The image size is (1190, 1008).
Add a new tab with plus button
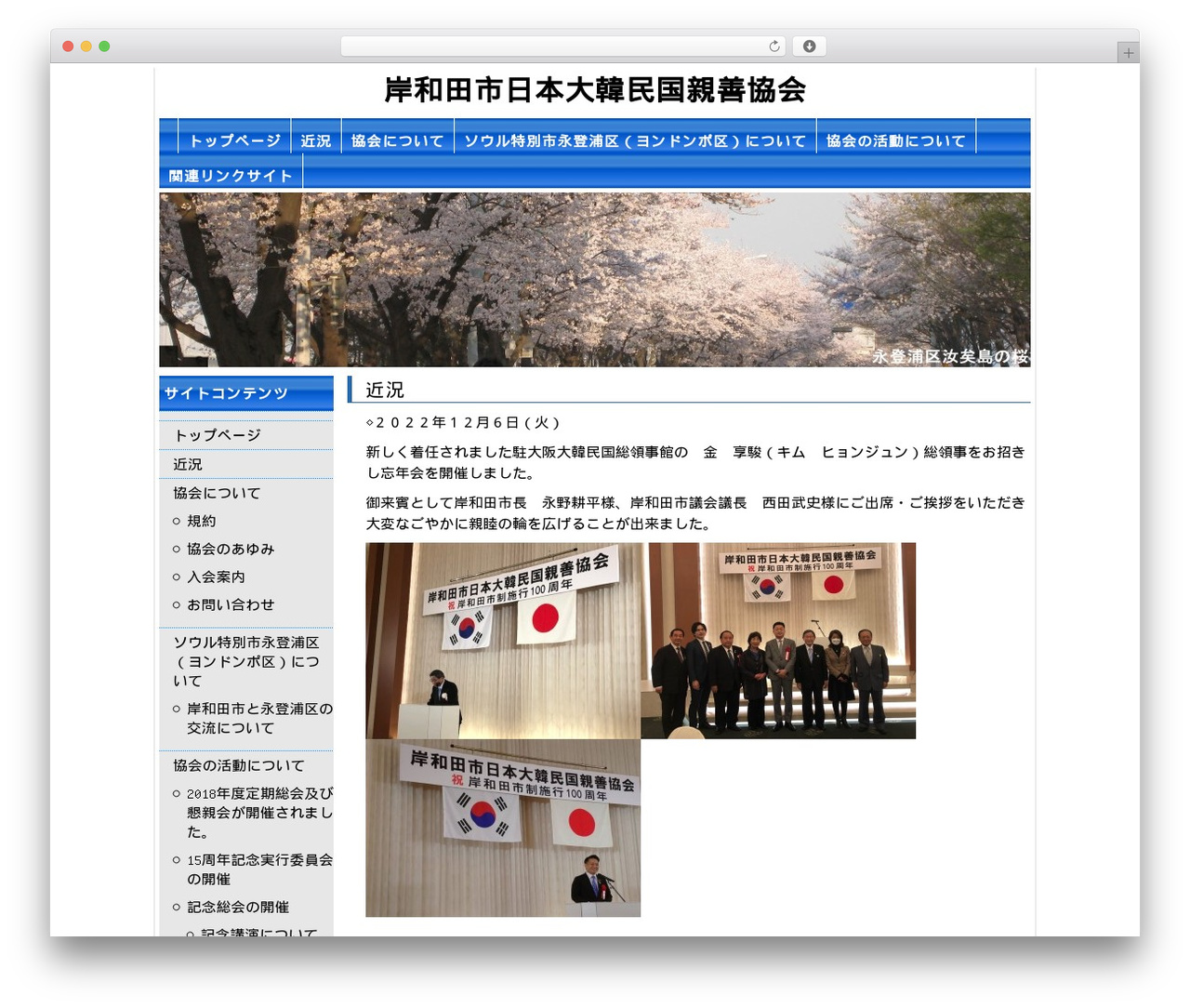pos(1128,53)
